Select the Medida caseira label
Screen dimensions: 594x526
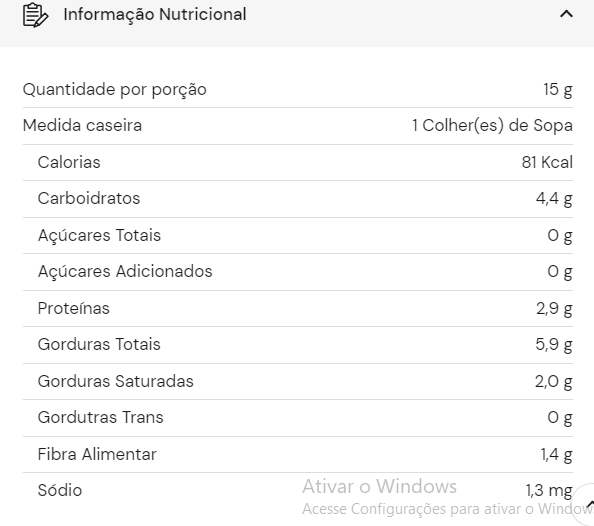pos(82,125)
